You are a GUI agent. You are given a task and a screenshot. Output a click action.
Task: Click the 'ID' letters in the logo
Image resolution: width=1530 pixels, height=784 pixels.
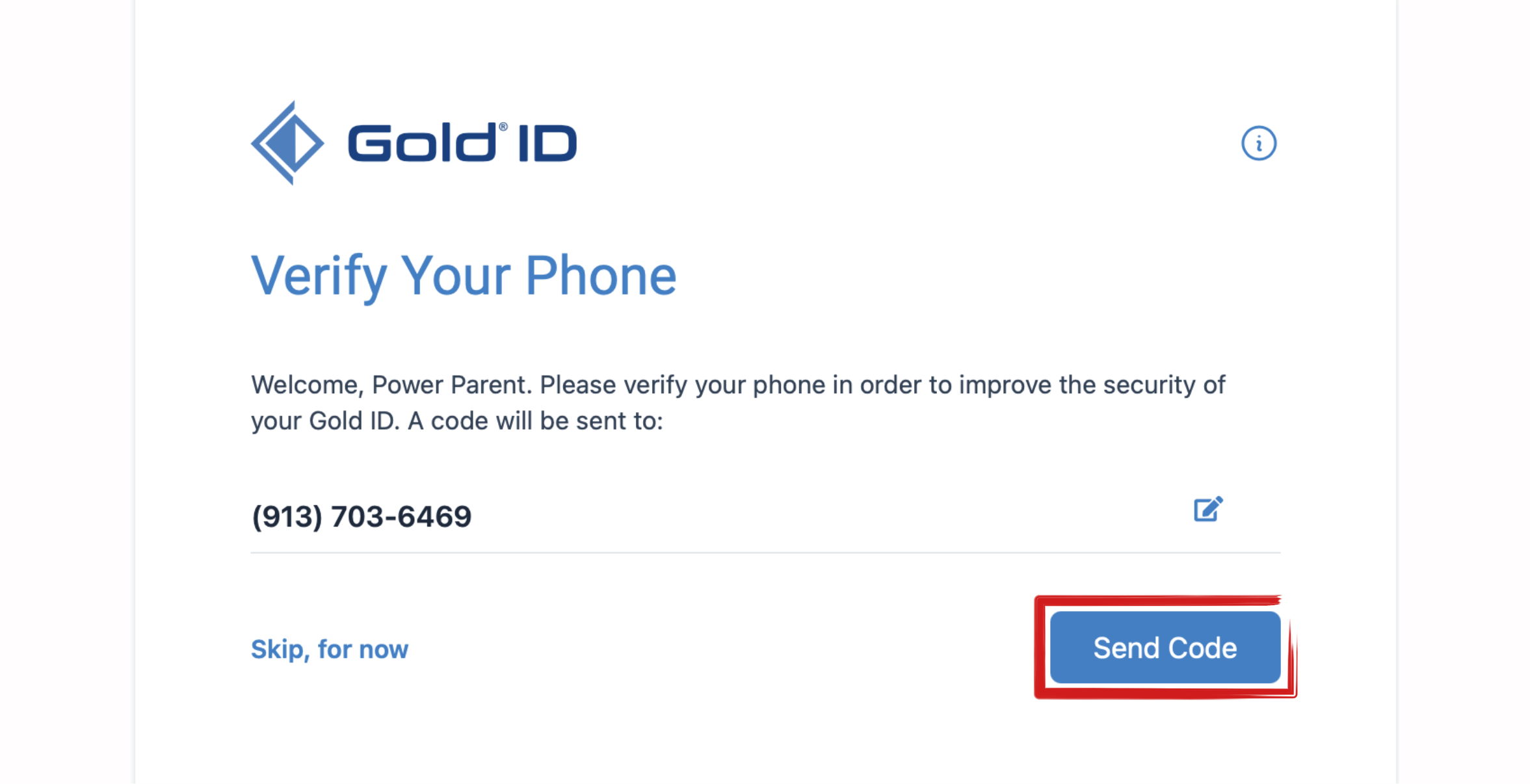[x=547, y=143]
